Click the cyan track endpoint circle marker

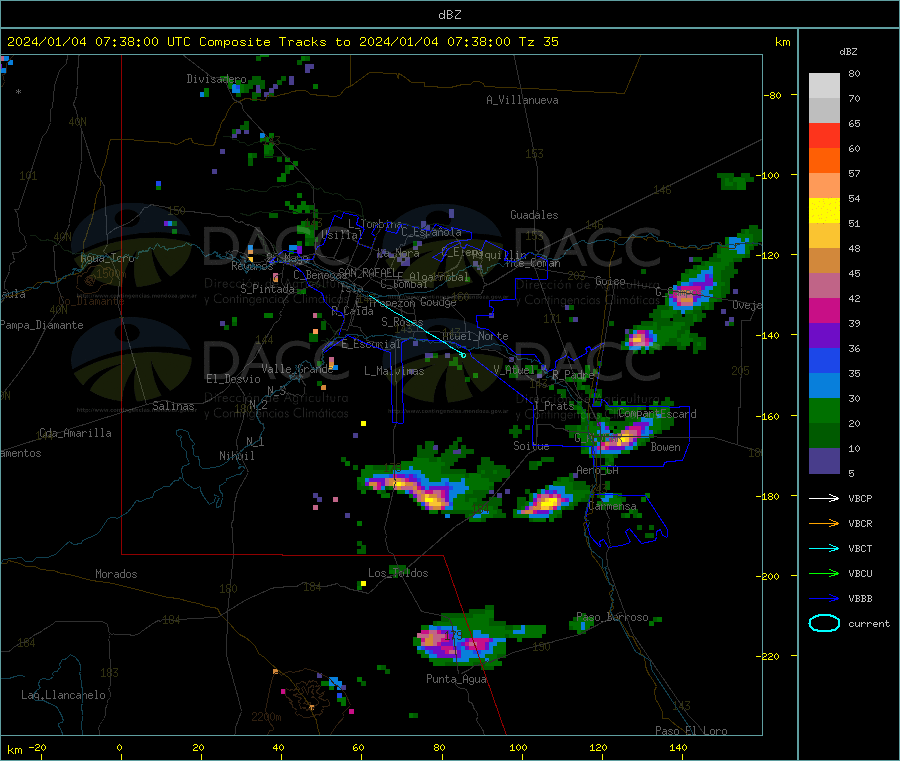point(463,355)
